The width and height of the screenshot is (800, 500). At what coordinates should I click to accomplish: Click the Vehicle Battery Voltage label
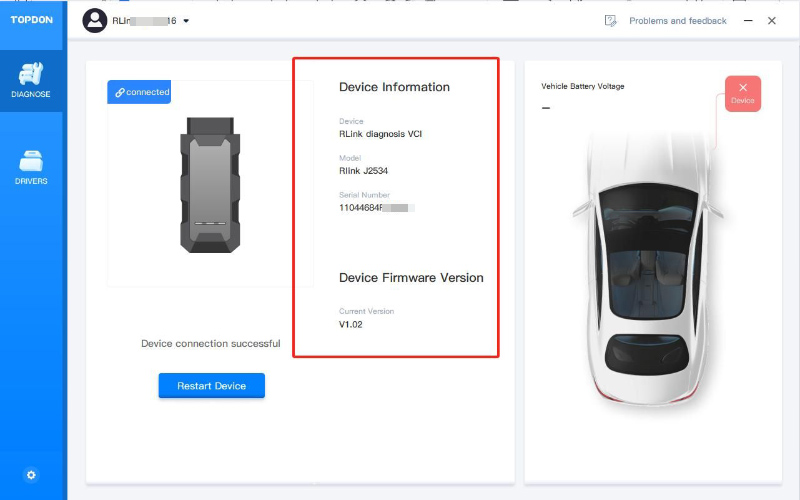pyautogui.click(x=582, y=87)
